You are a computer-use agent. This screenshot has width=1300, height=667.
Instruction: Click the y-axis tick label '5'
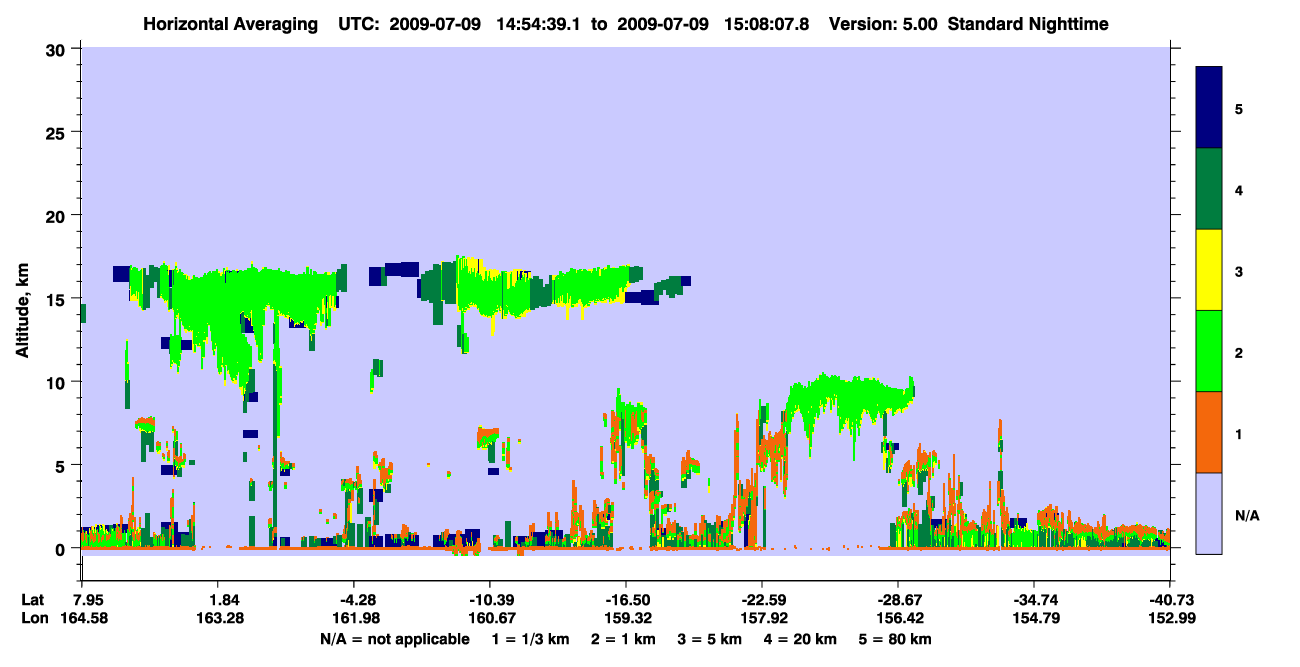[61, 465]
